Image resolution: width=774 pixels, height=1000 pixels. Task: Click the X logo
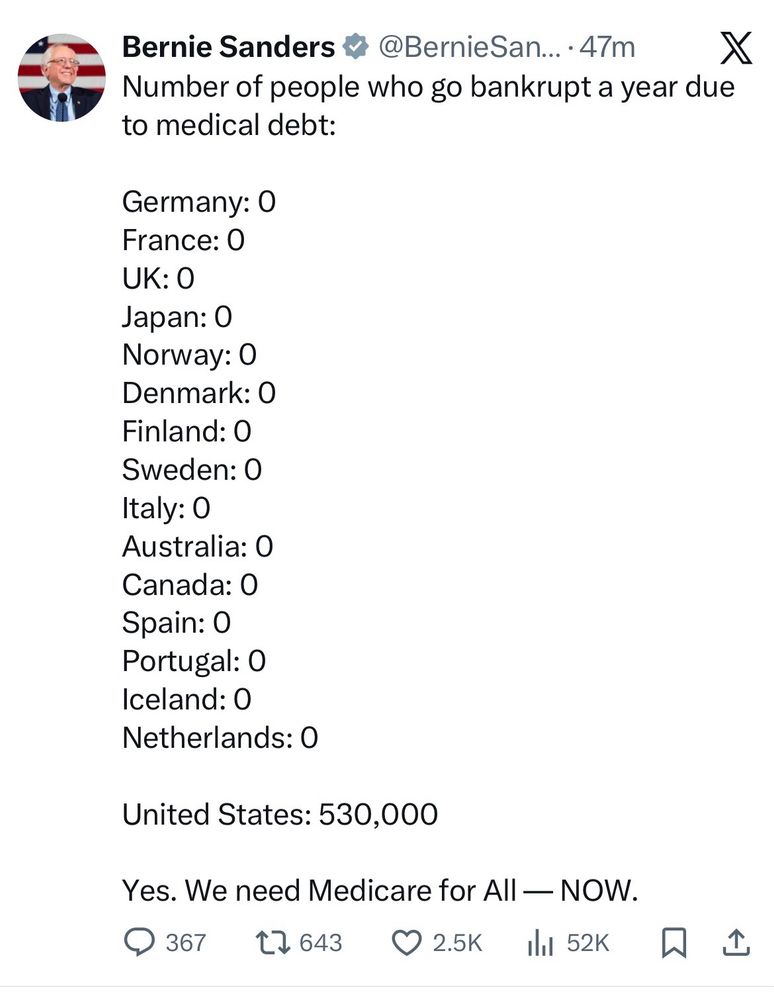pos(736,48)
